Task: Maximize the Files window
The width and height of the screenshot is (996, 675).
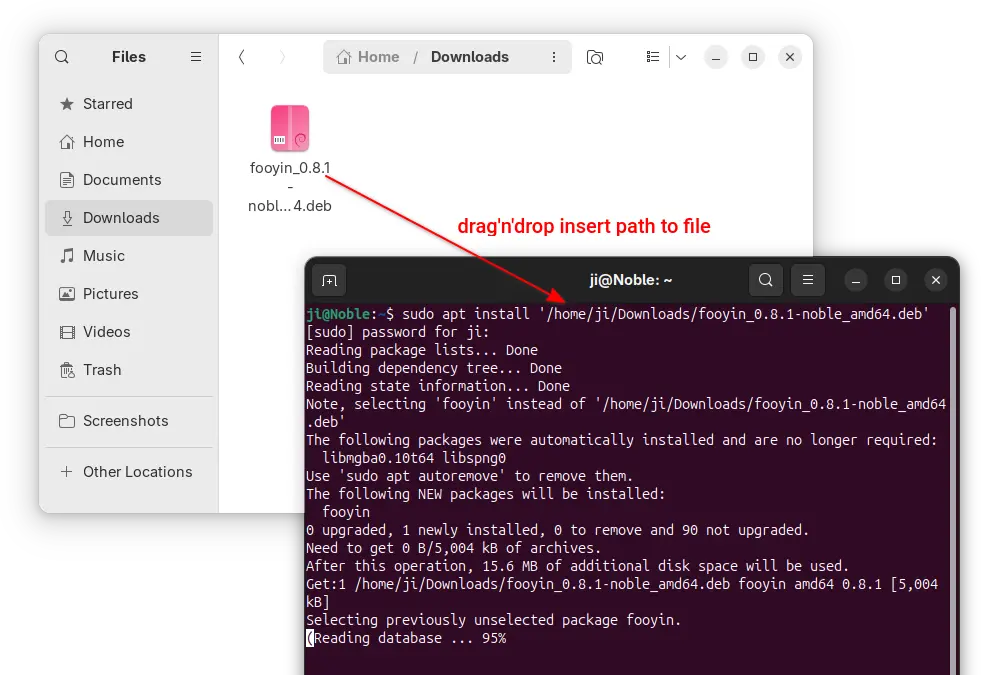Action: pos(753,57)
